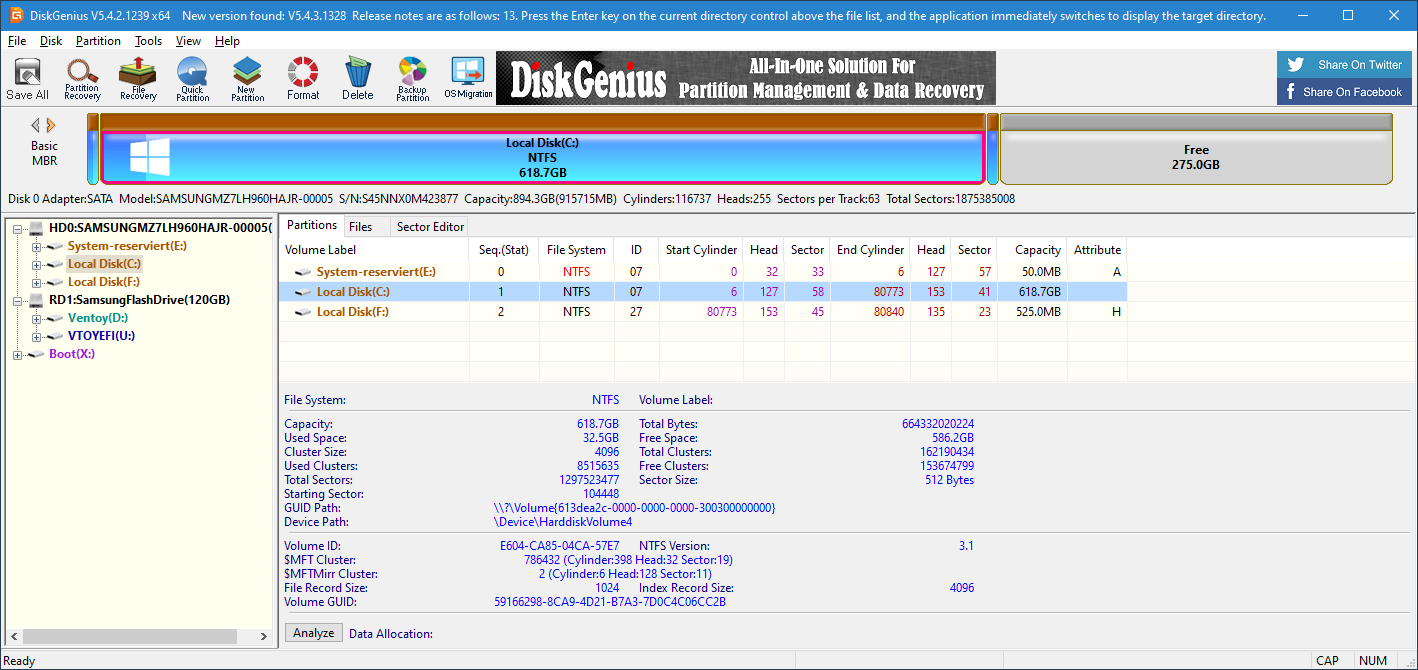Click the Format toolbar icon
Viewport: 1418px width, 670px height.
point(303,79)
